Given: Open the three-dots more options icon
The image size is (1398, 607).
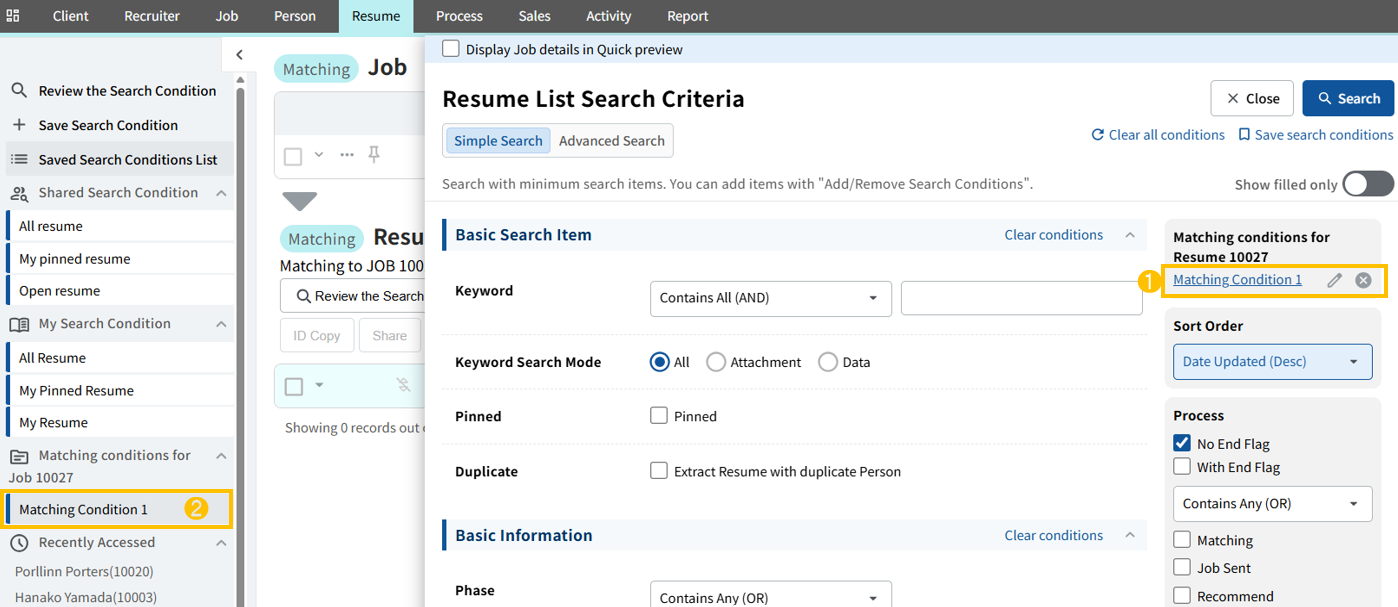Looking at the screenshot, I should 347,155.
